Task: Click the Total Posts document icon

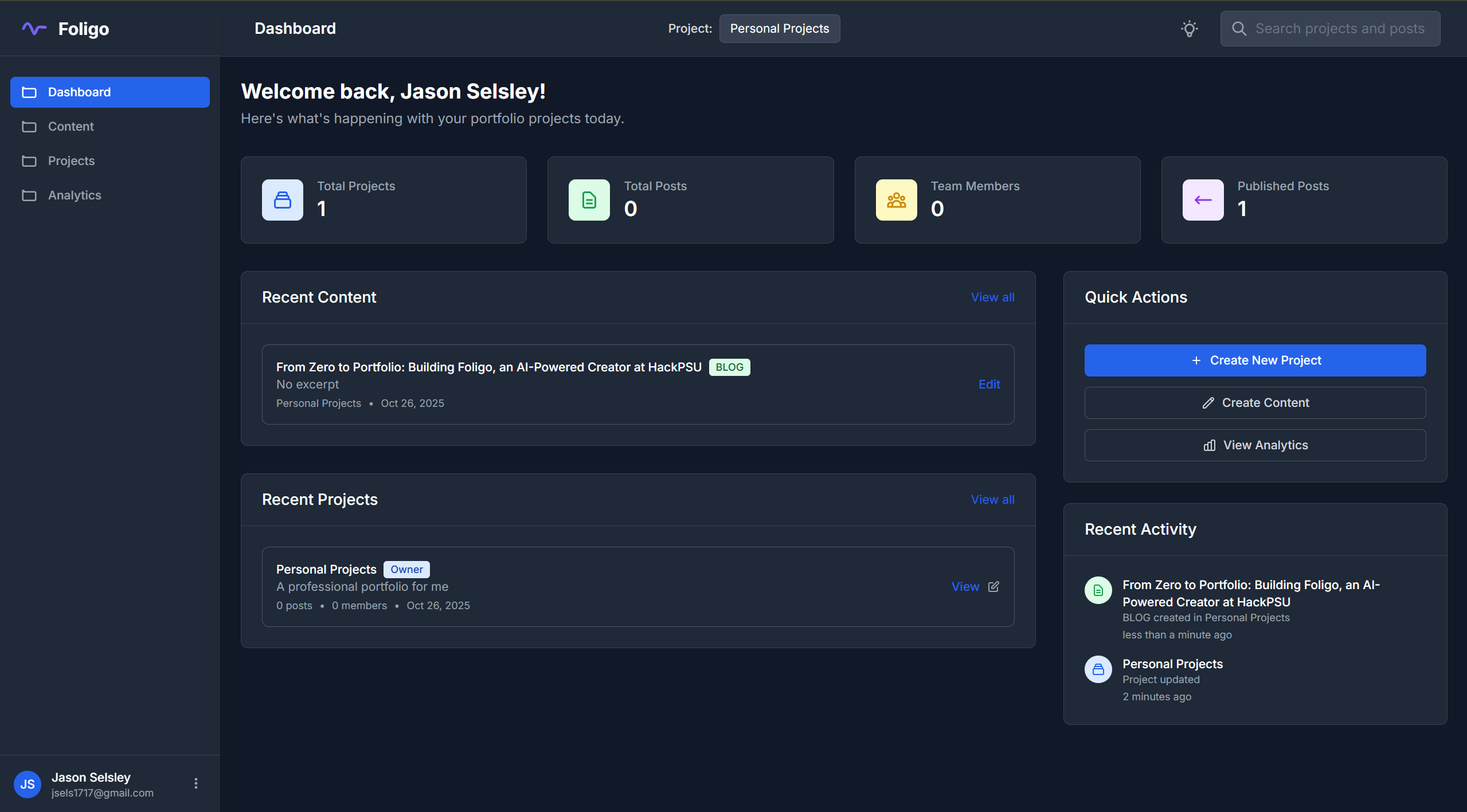Action: click(x=589, y=200)
